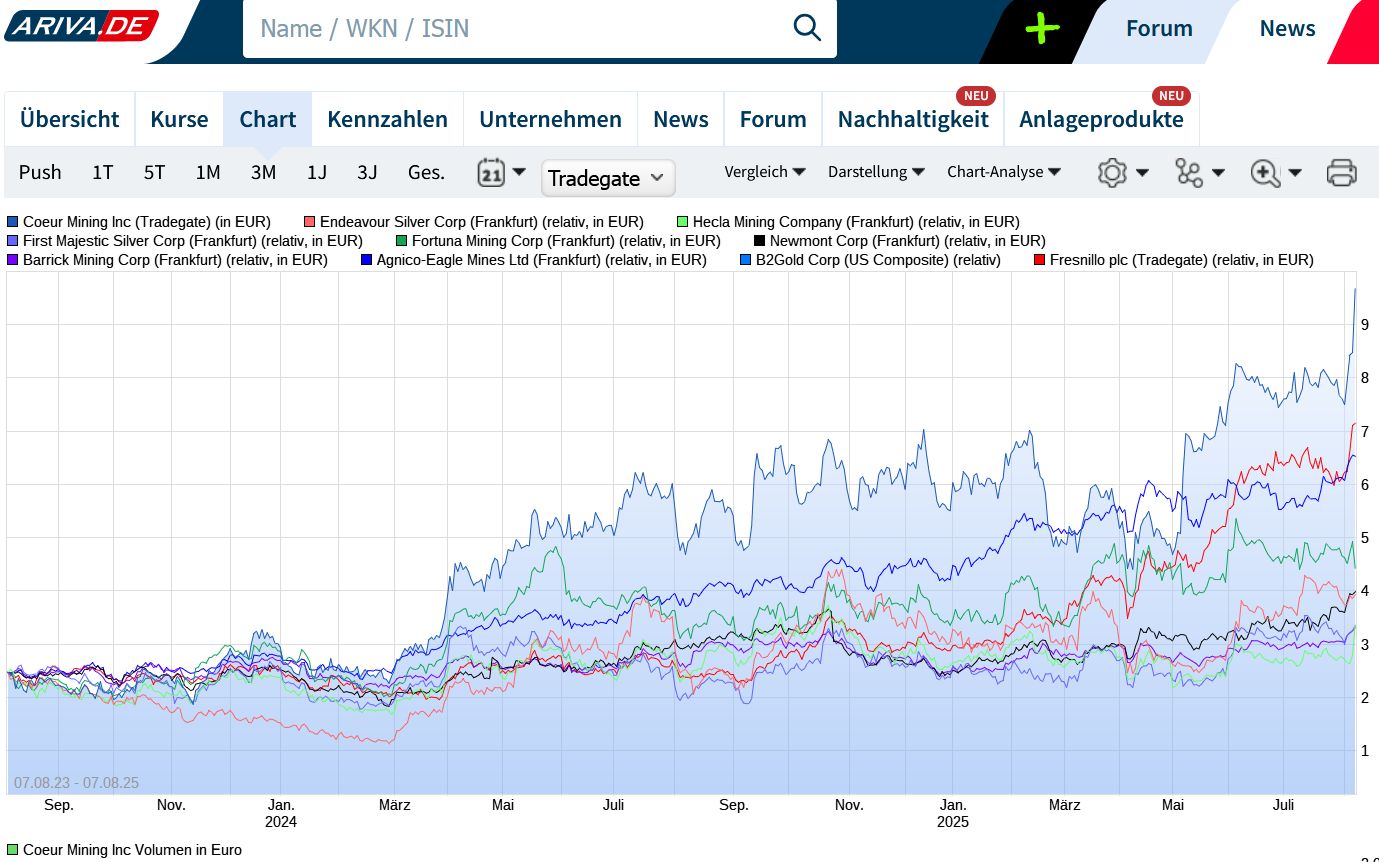Switch to the Kennzahlen tab
This screenshot has width=1379, height=862.
387,119
